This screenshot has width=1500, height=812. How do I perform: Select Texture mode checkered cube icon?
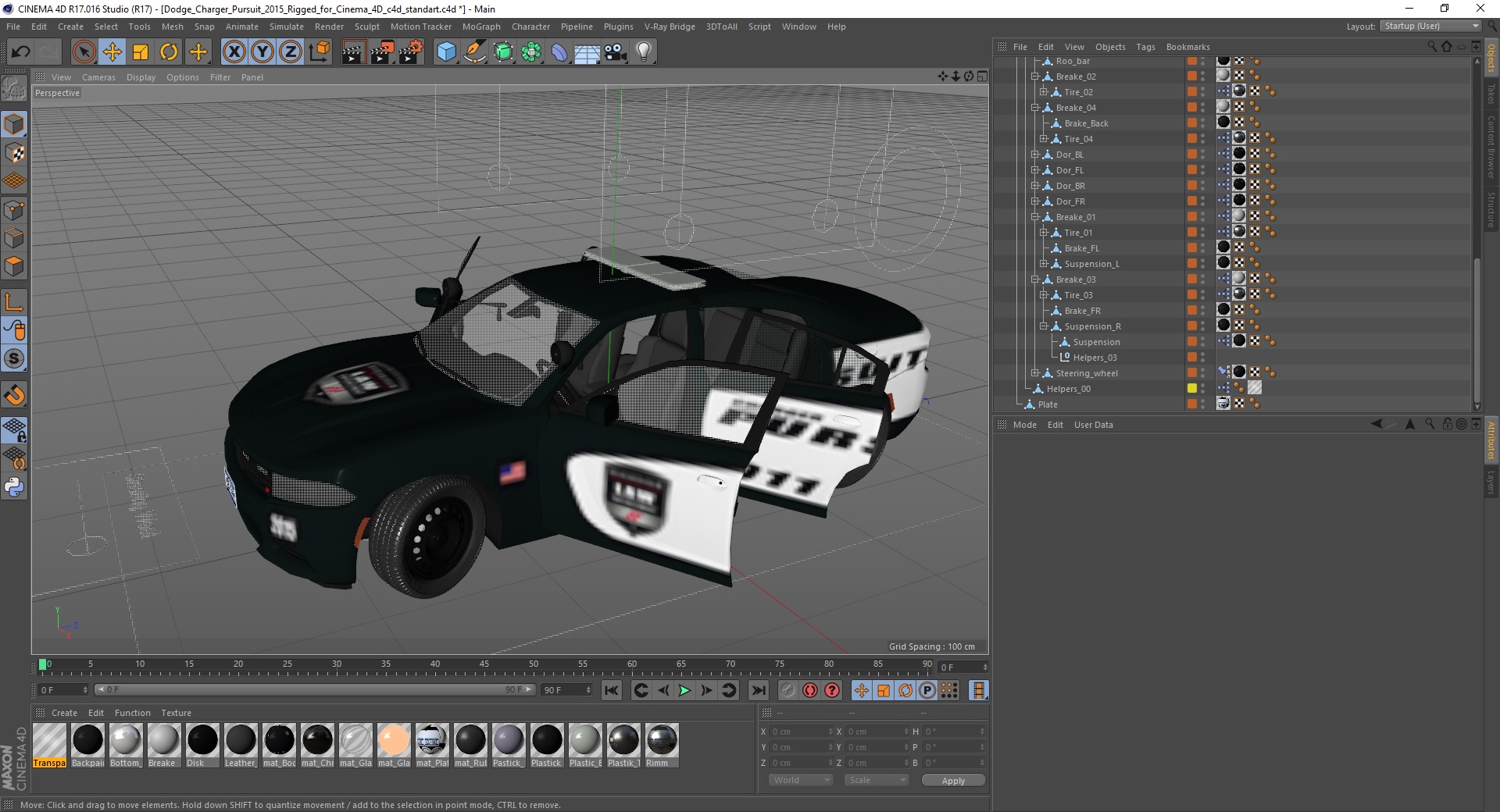click(14, 153)
